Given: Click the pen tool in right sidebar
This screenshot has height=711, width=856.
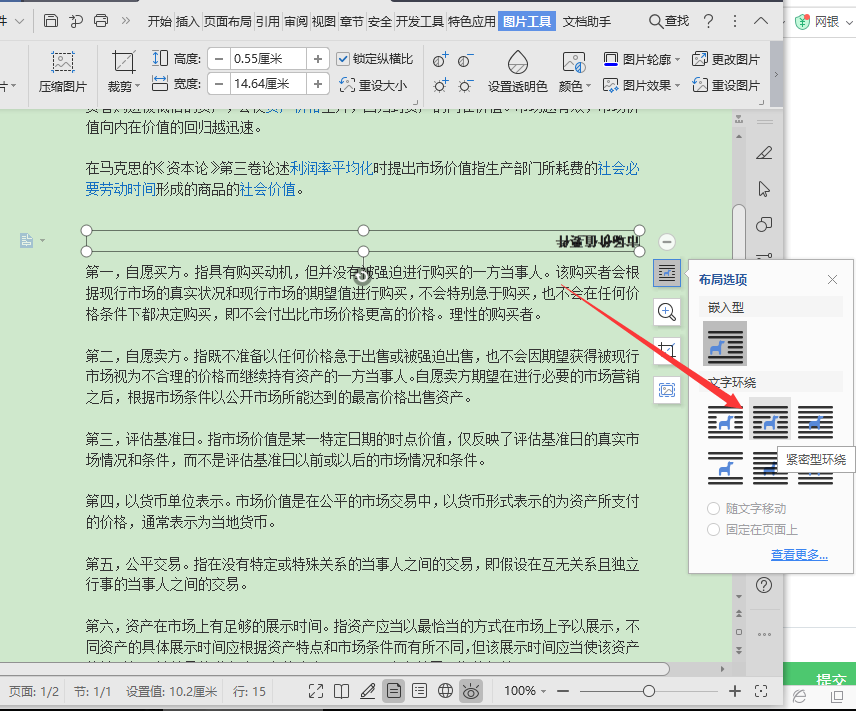Looking at the screenshot, I should pos(764,153).
